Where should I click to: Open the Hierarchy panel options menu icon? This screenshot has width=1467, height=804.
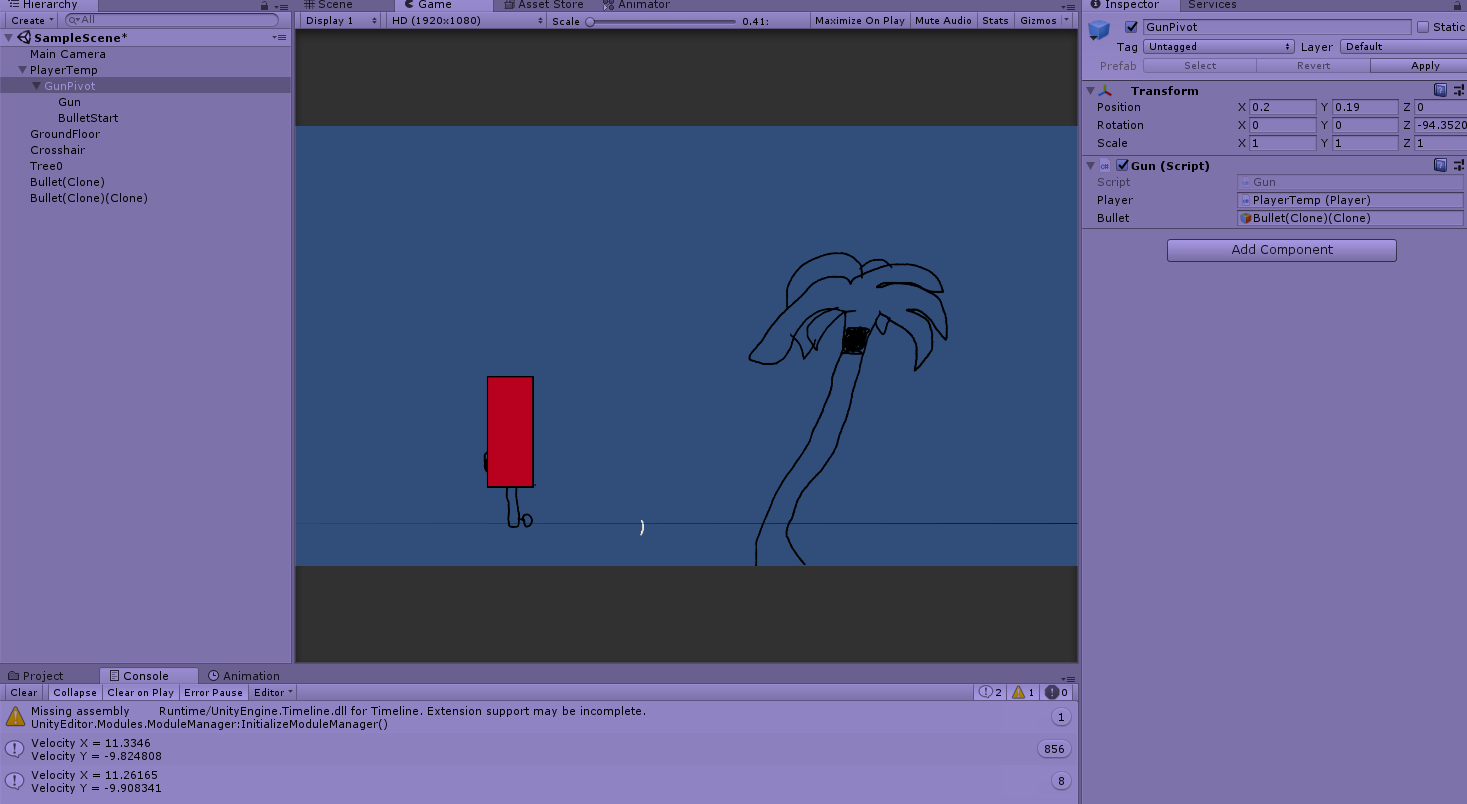click(x=281, y=5)
